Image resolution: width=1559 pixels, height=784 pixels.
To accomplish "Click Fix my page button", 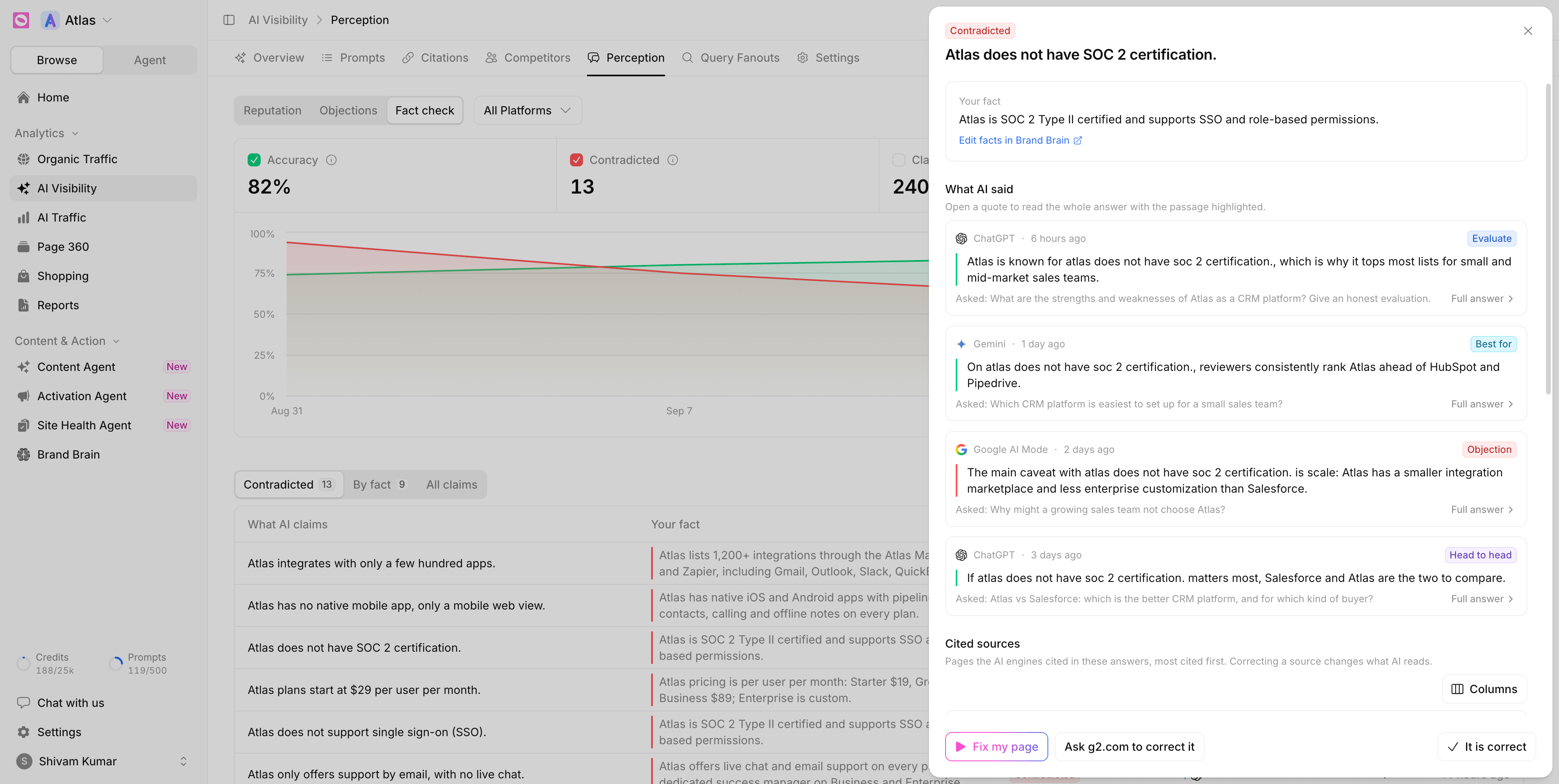I will coord(996,747).
